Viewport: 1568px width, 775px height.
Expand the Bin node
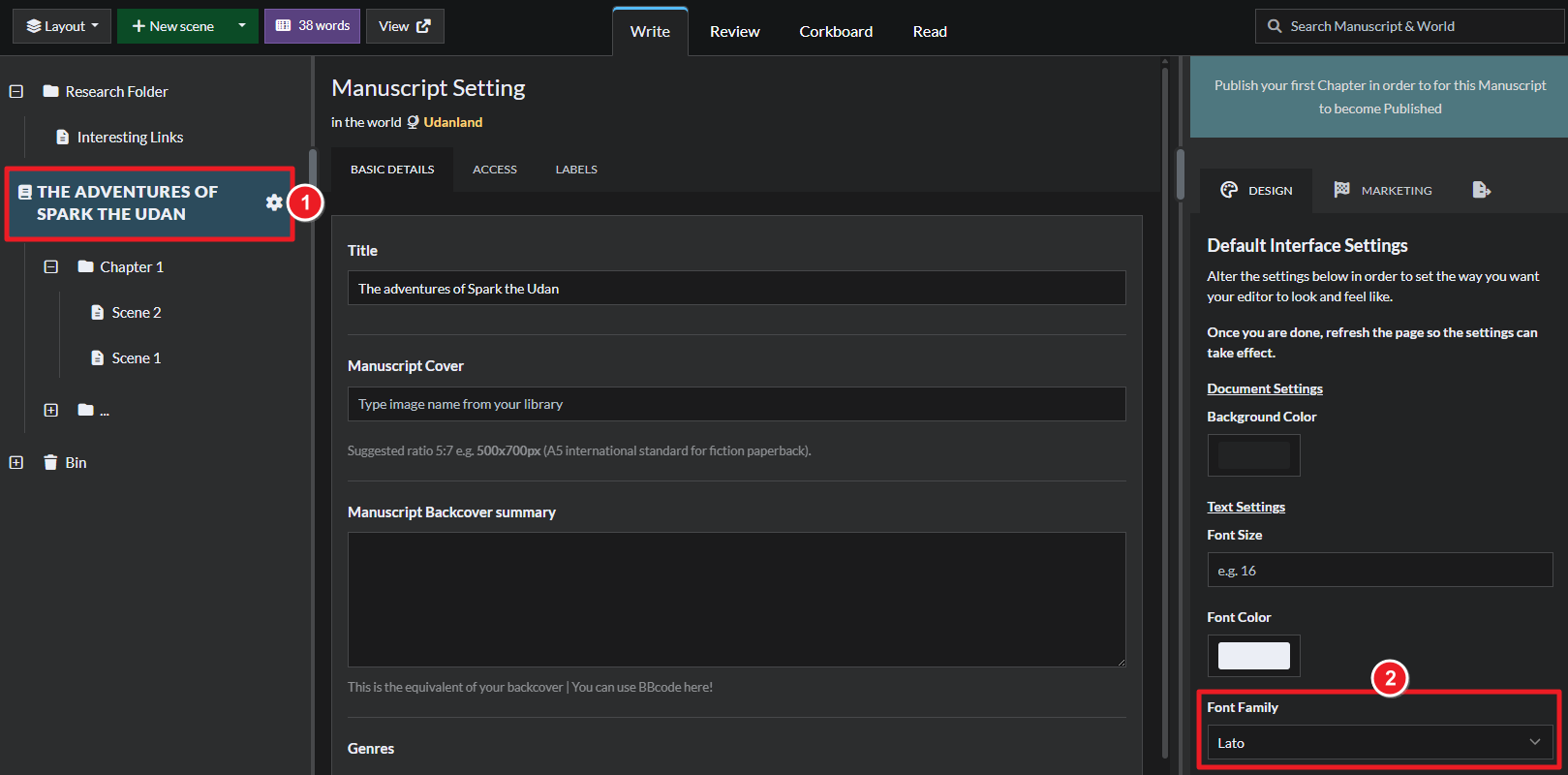coord(16,462)
